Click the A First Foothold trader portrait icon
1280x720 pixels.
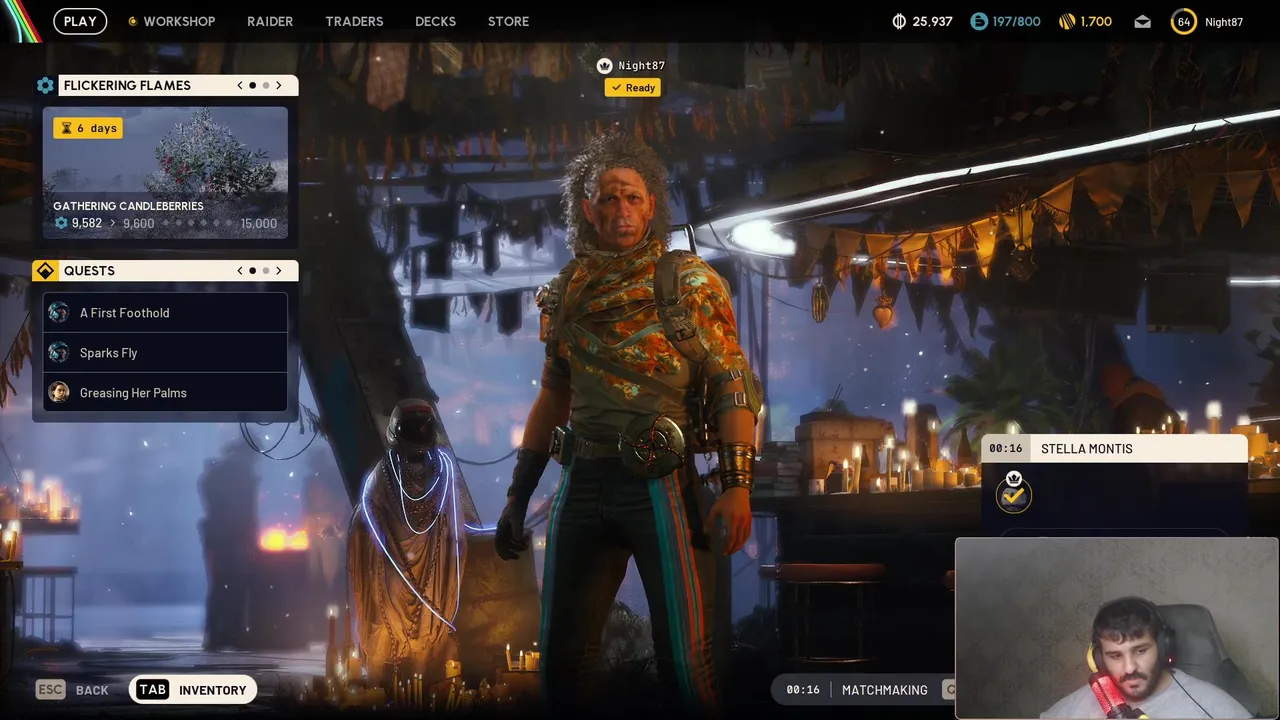coord(59,313)
